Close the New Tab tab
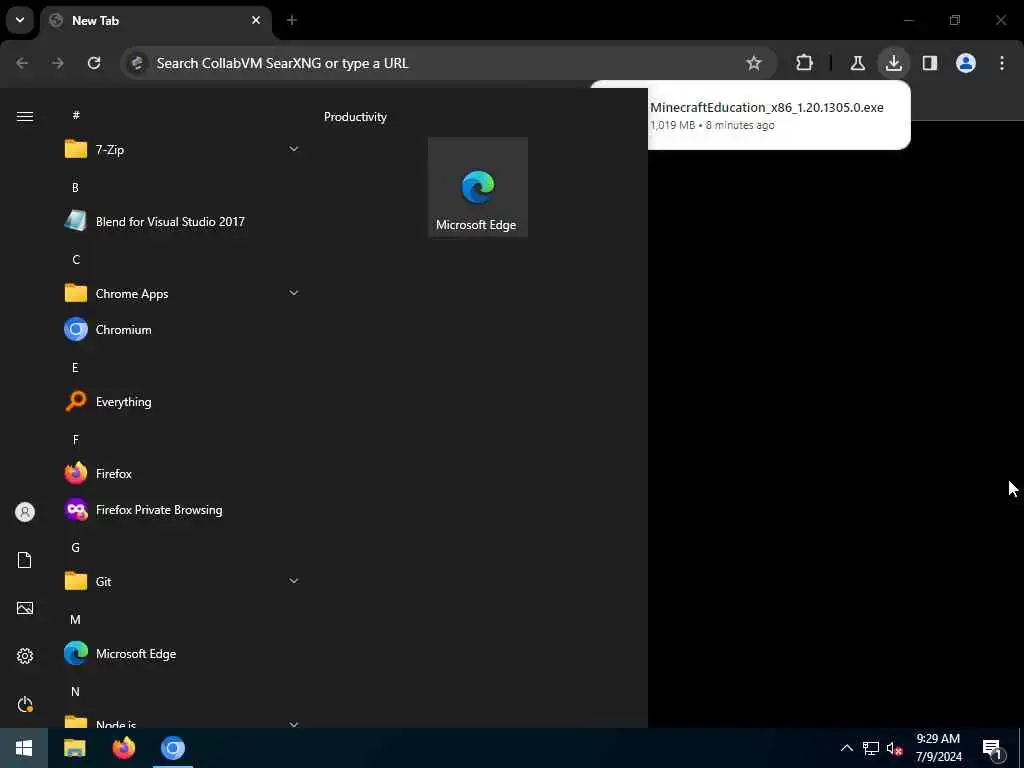The height and width of the screenshot is (768, 1024). pos(256,20)
